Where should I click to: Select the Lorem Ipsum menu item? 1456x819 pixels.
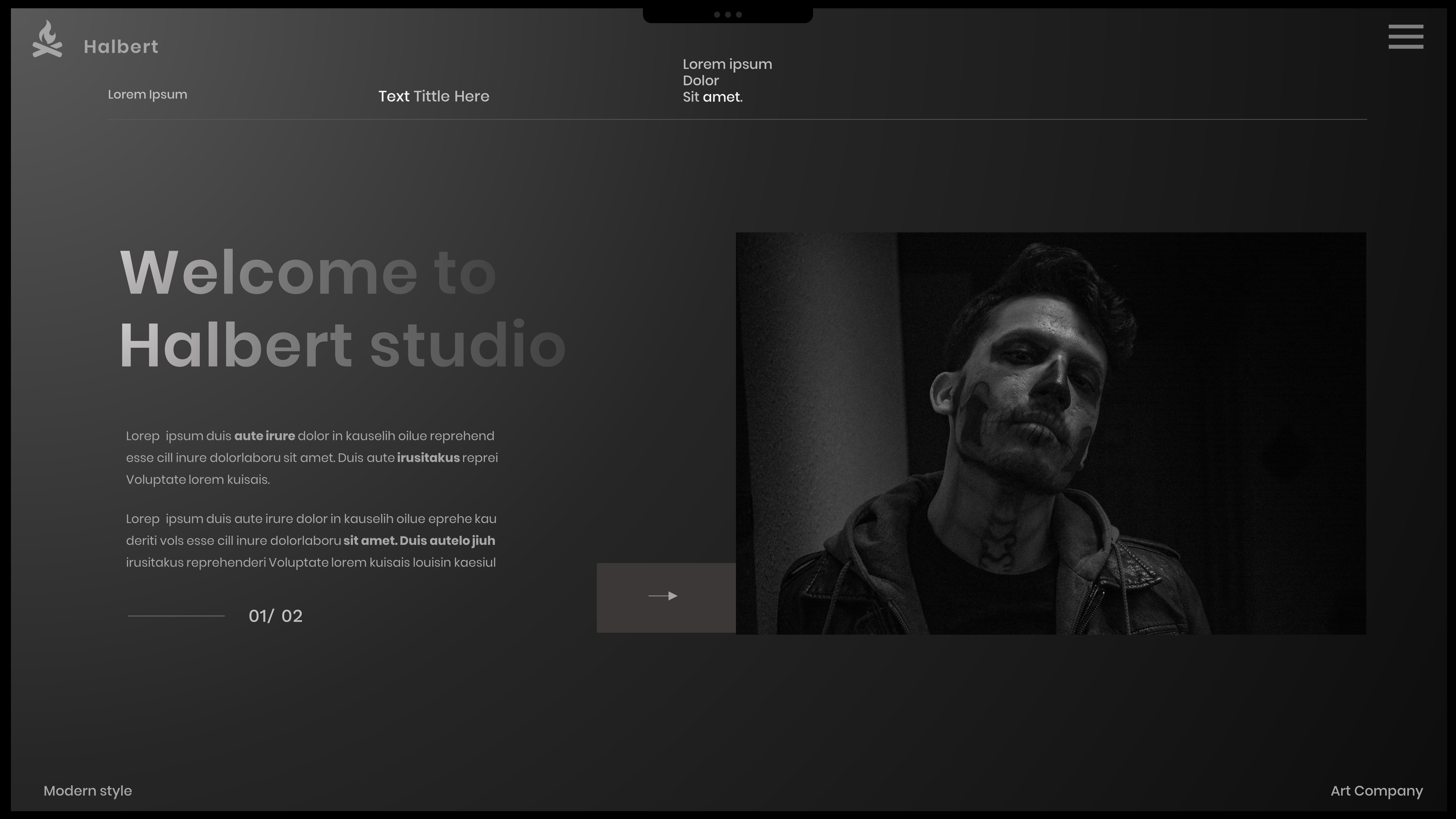[147, 94]
